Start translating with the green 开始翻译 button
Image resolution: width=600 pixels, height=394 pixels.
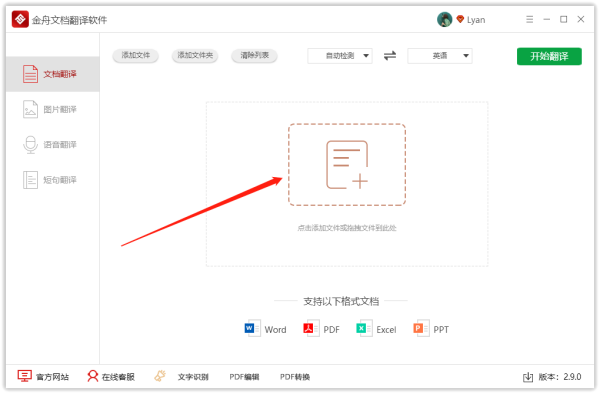click(549, 56)
